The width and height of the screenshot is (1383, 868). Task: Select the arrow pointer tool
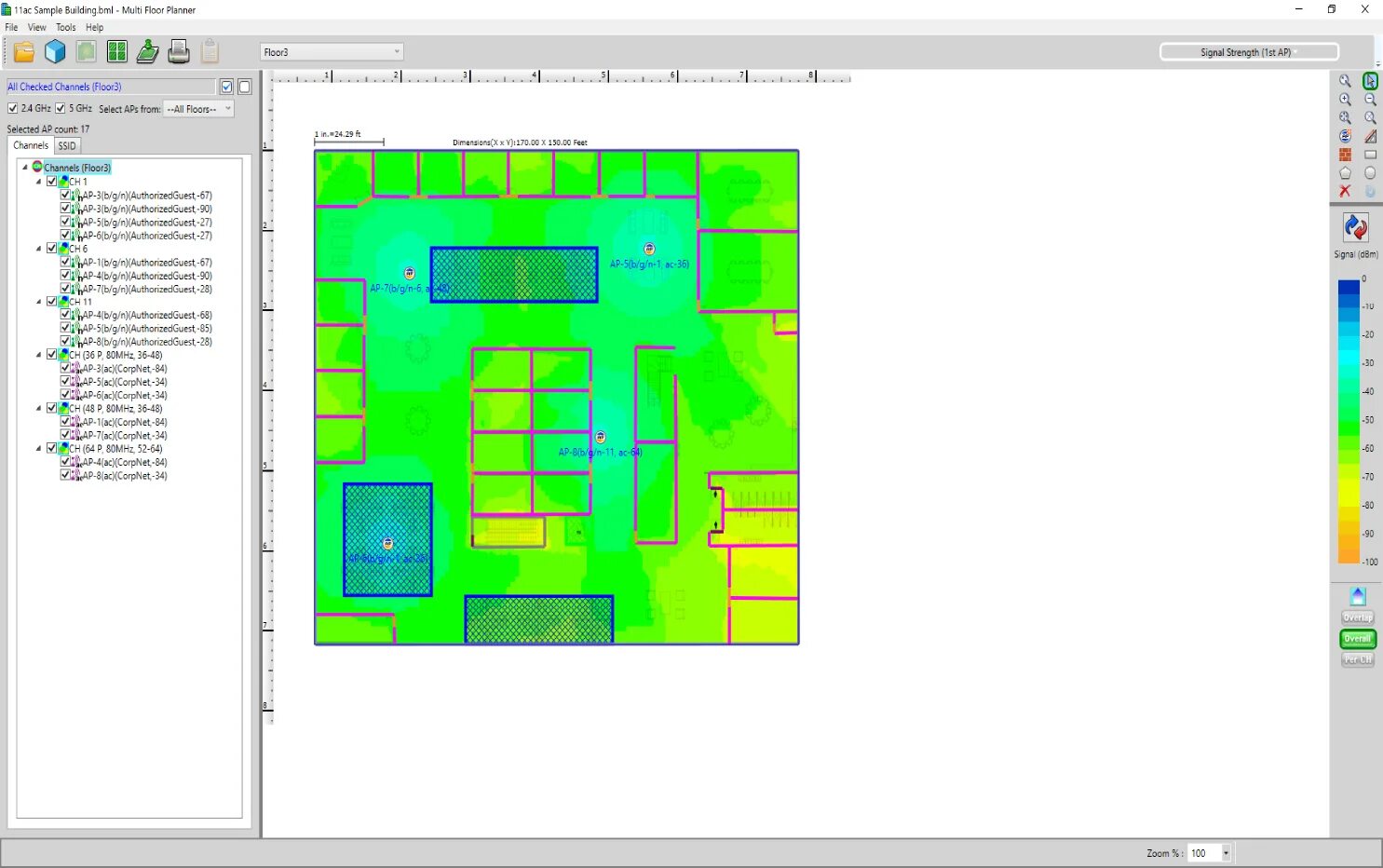pyautogui.click(x=1370, y=81)
